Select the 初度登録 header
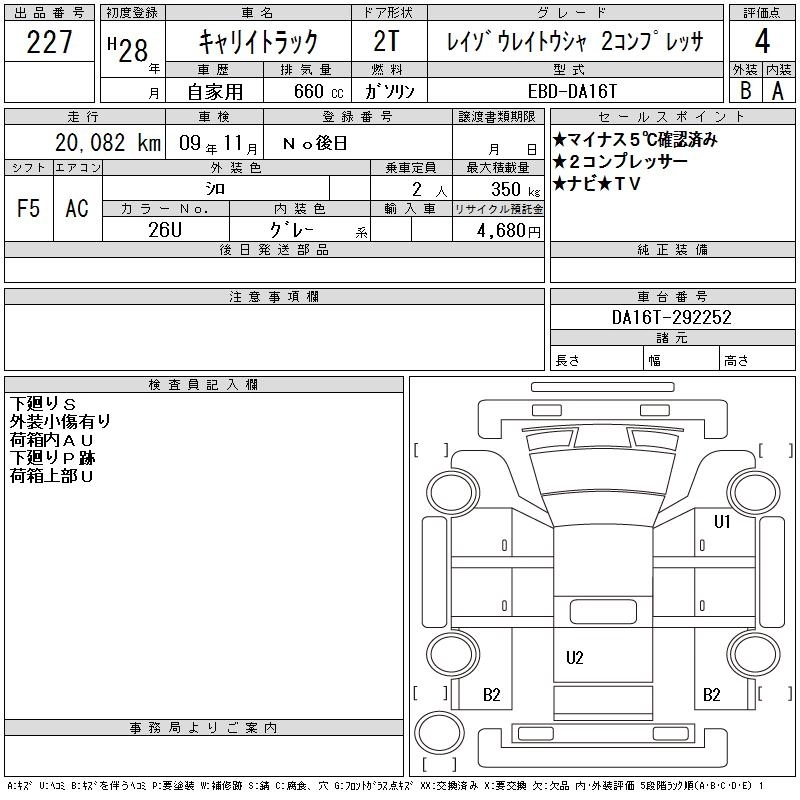This screenshot has height=800, width=800. (x=132, y=13)
